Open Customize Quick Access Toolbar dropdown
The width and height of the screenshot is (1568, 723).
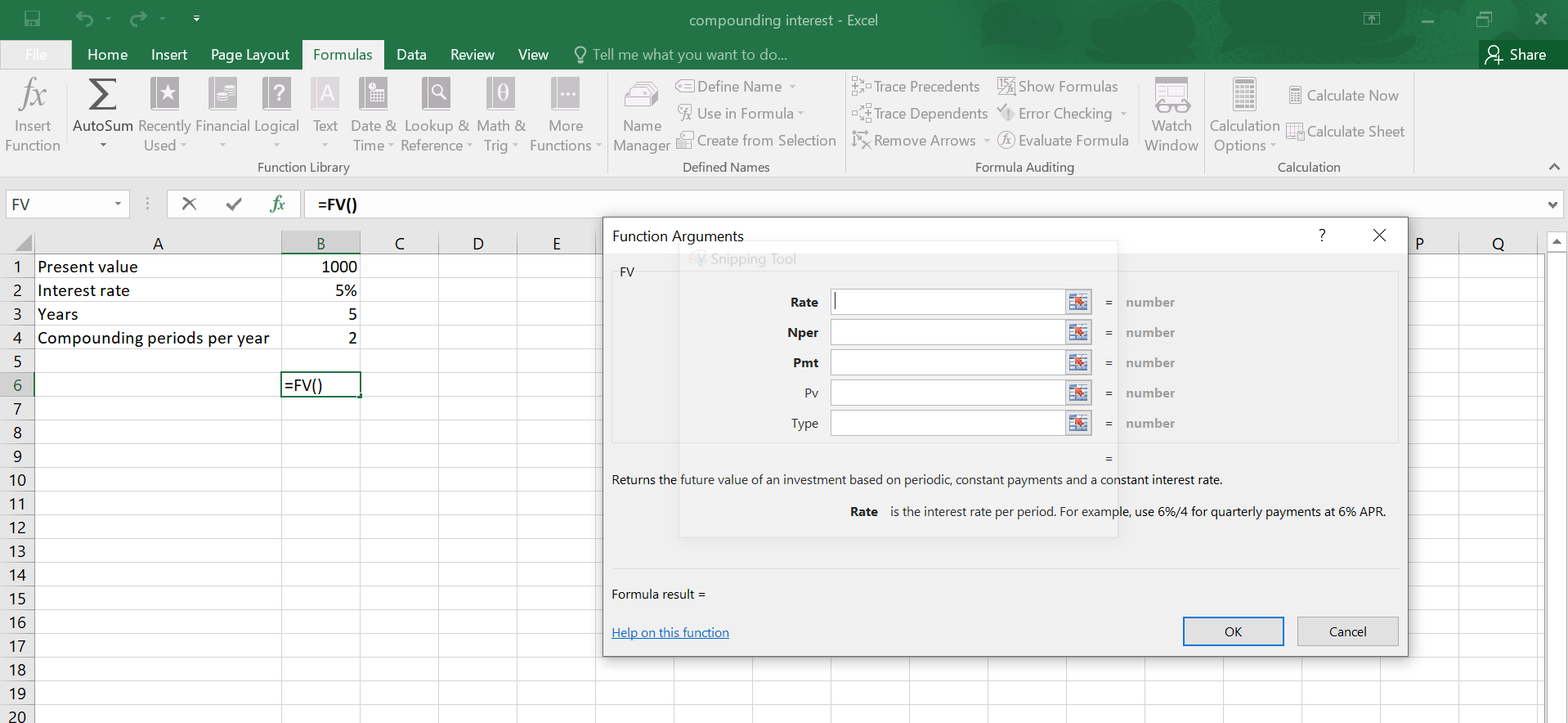point(196,18)
